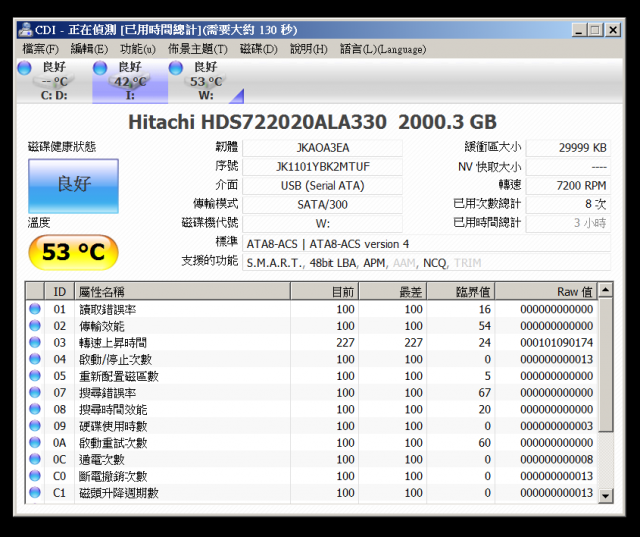Click the firmware field JKAOA3EA
The width and height of the screenshot is (640, 537).
[322, 148]
